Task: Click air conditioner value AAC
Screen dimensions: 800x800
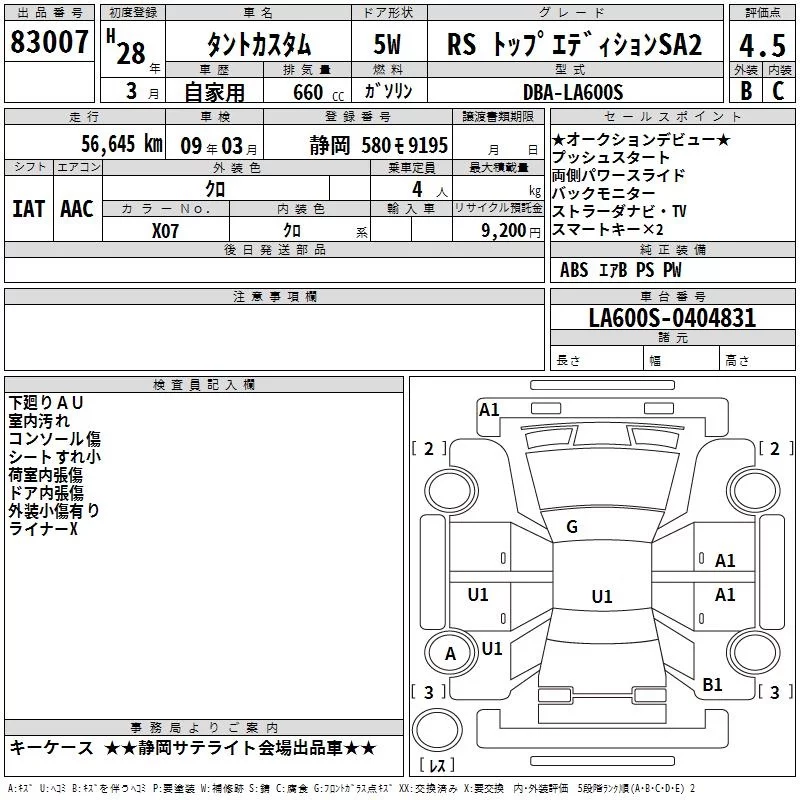Action: (x=77, y=209)
